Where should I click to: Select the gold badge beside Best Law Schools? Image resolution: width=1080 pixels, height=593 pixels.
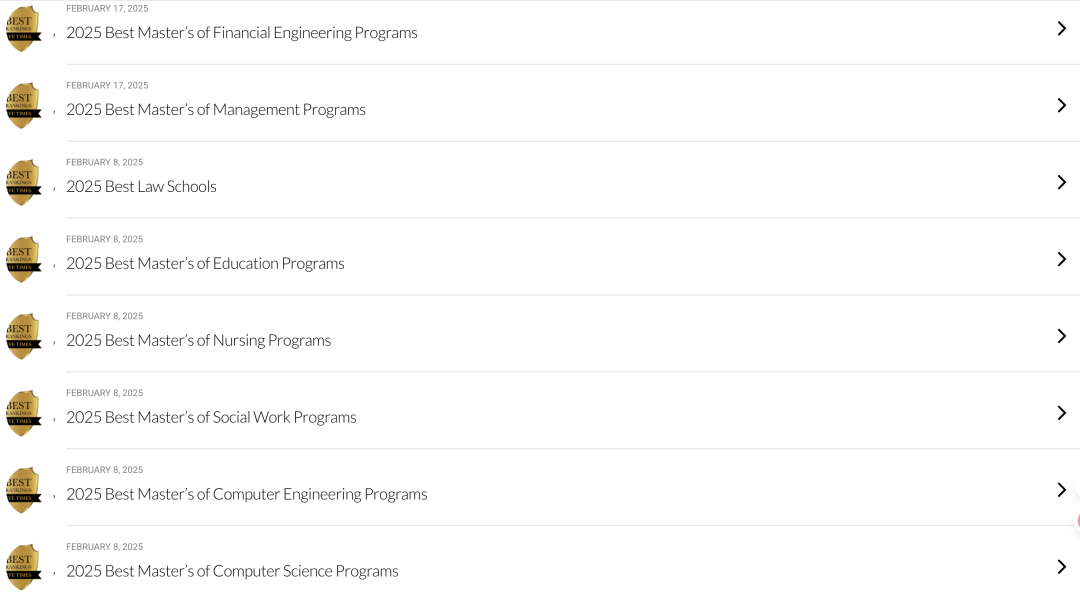(23, 183)
